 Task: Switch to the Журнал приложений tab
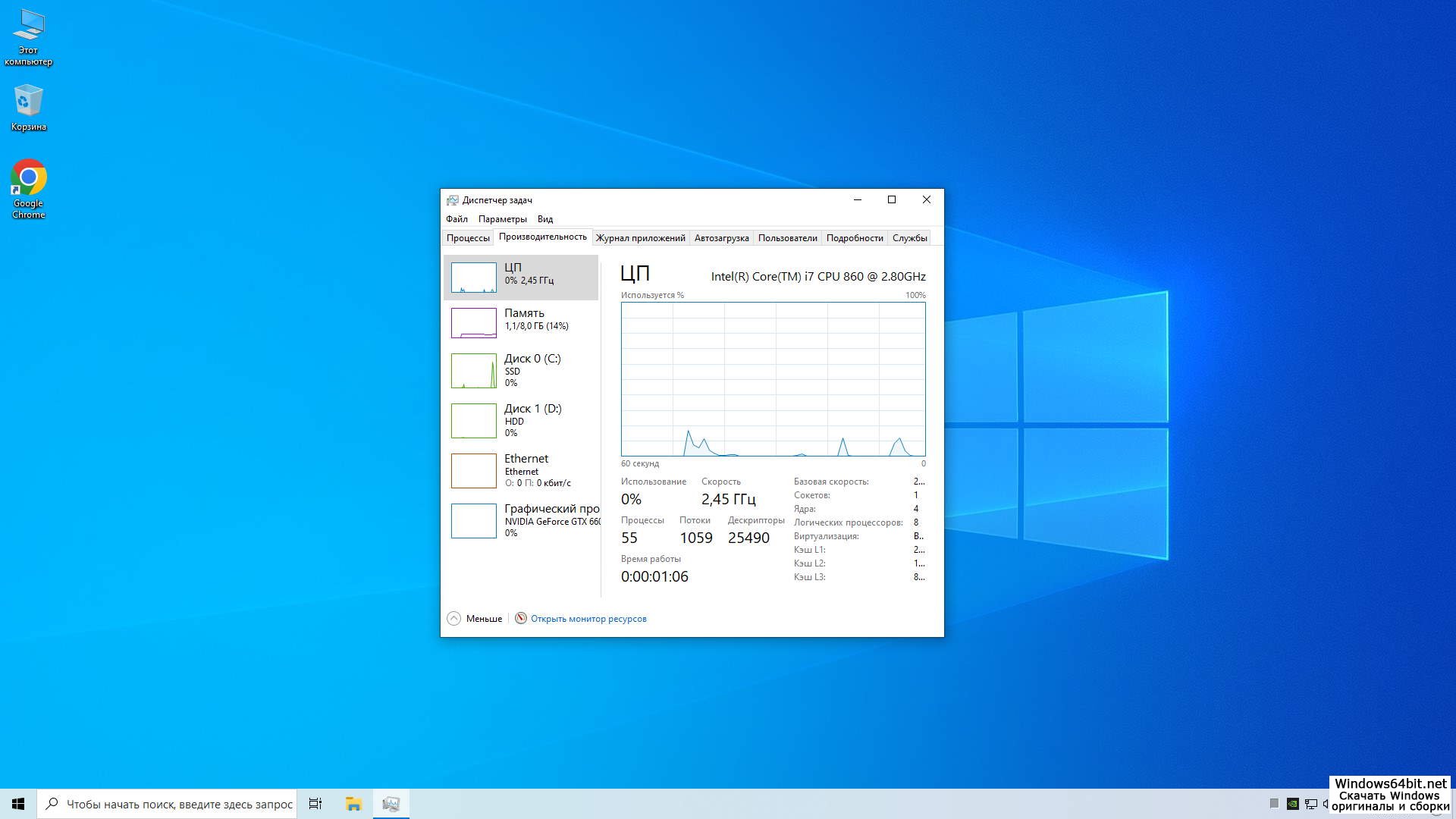pyautogui.click(x=640, y=238)
